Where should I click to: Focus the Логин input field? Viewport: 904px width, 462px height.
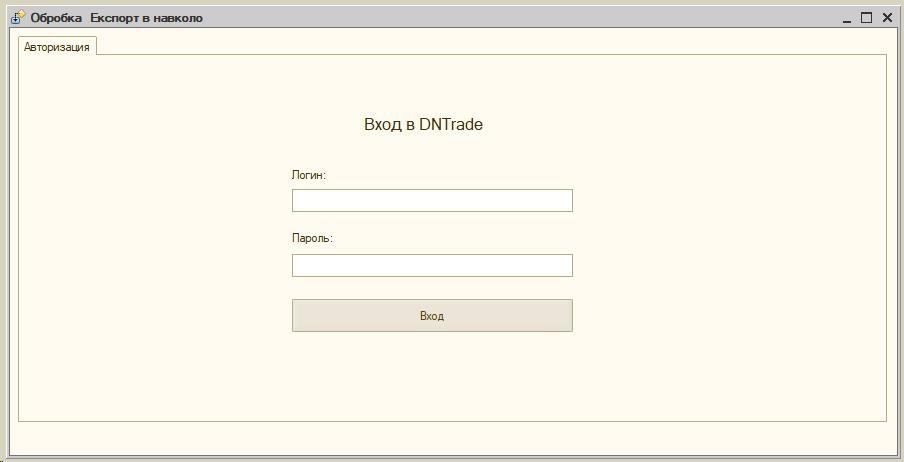432,201
